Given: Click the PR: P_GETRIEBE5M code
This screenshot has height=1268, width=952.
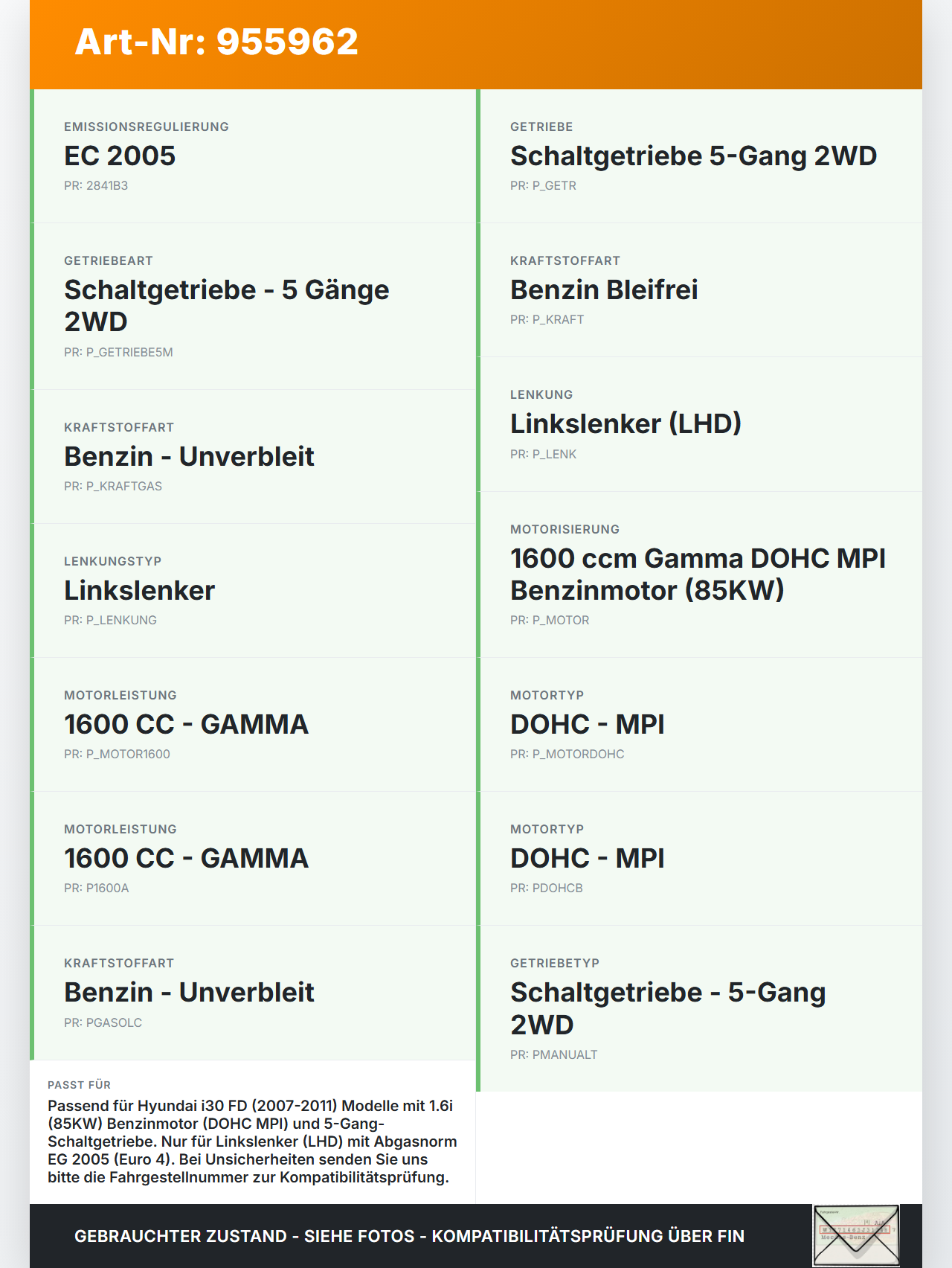Looking at the screenshot, I should (x=118, y=353).
